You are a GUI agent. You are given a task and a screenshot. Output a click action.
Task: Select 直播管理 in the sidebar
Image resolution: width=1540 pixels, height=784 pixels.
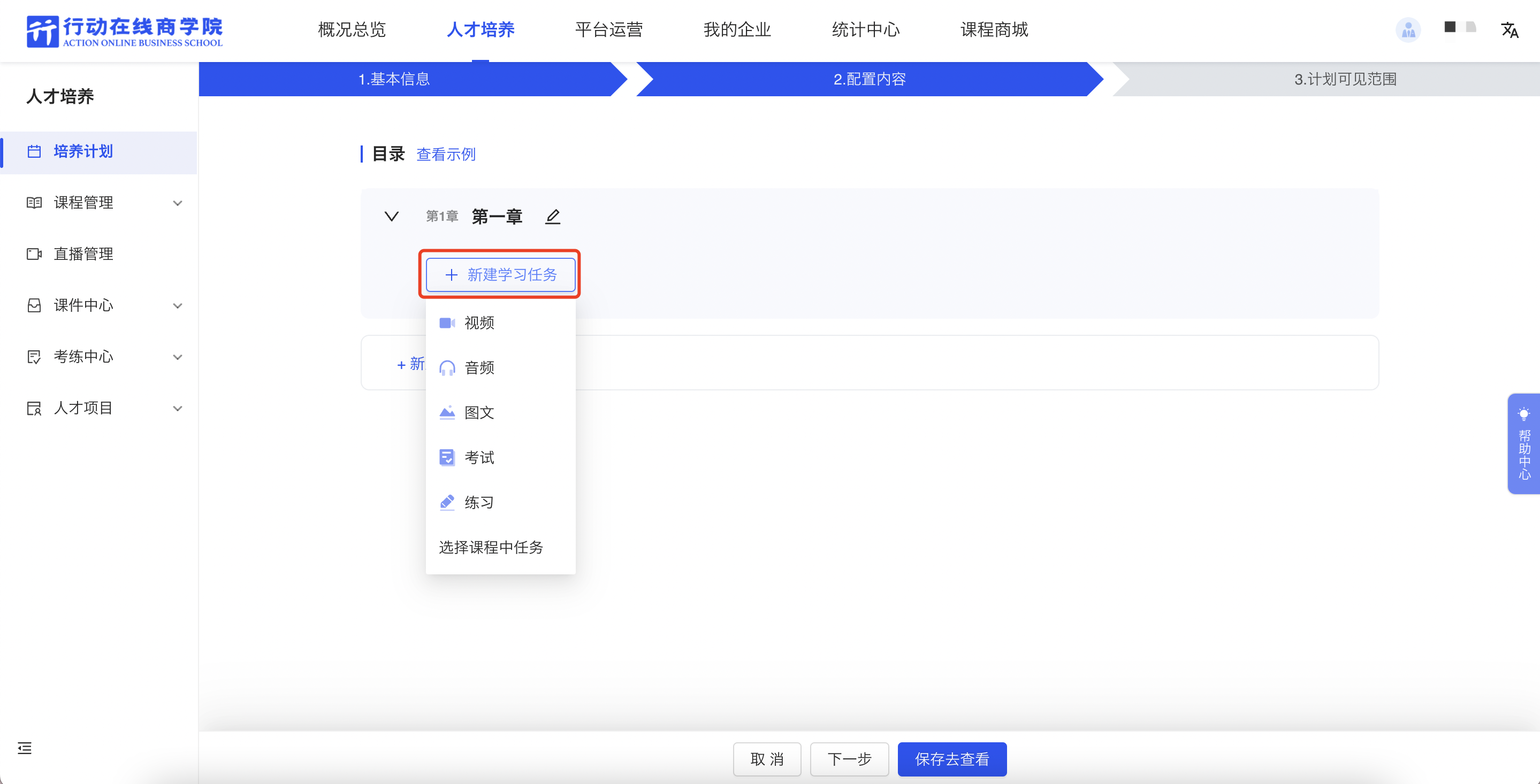point(99,255)
